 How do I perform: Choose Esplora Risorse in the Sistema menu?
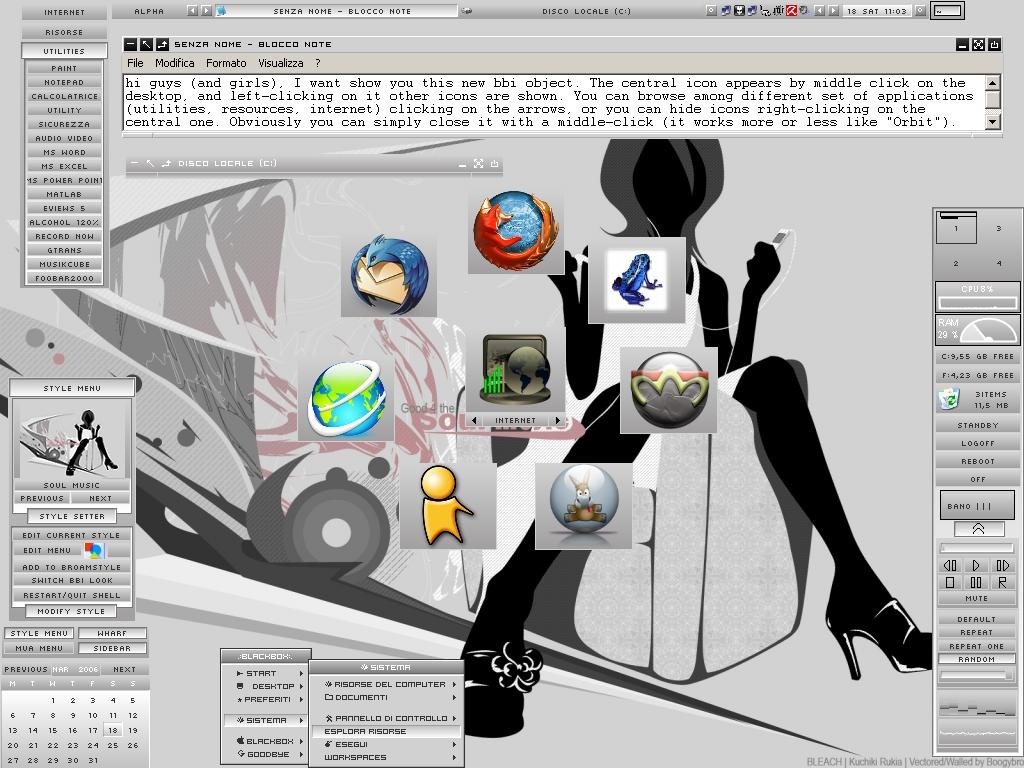pyautogui.click(x=387, y=731)
